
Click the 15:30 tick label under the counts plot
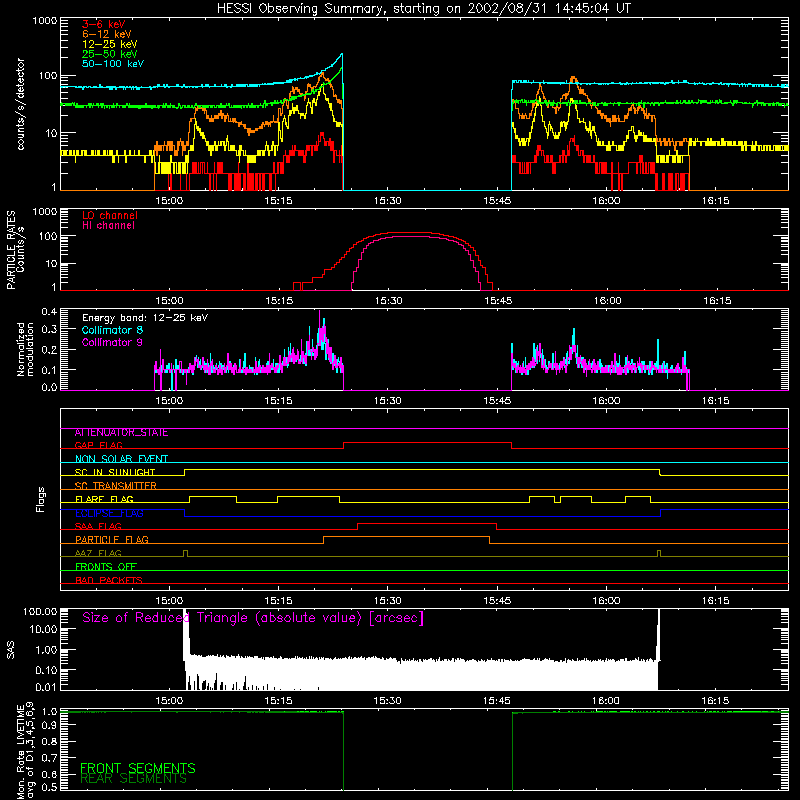(387, 201)
